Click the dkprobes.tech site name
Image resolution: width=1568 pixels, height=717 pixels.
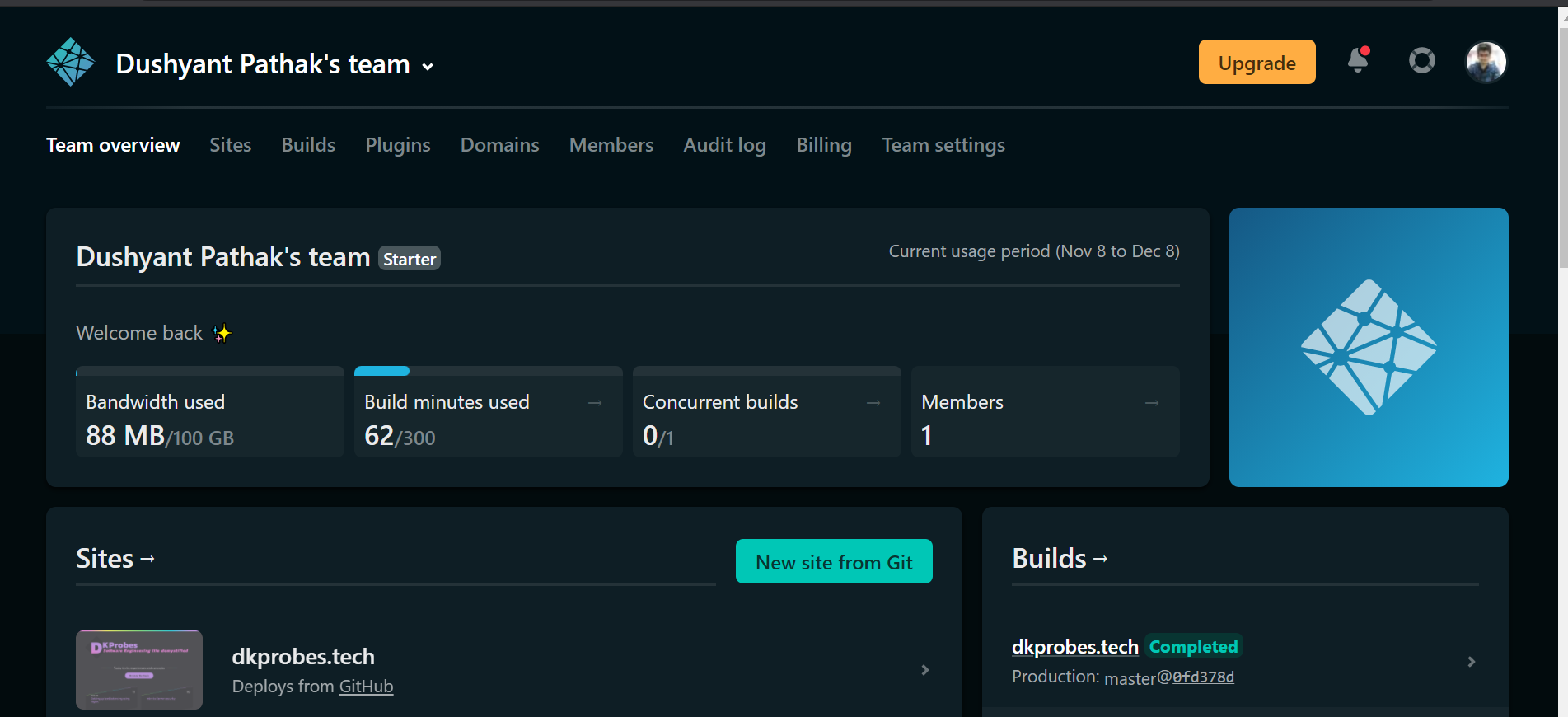pos(303,657)
